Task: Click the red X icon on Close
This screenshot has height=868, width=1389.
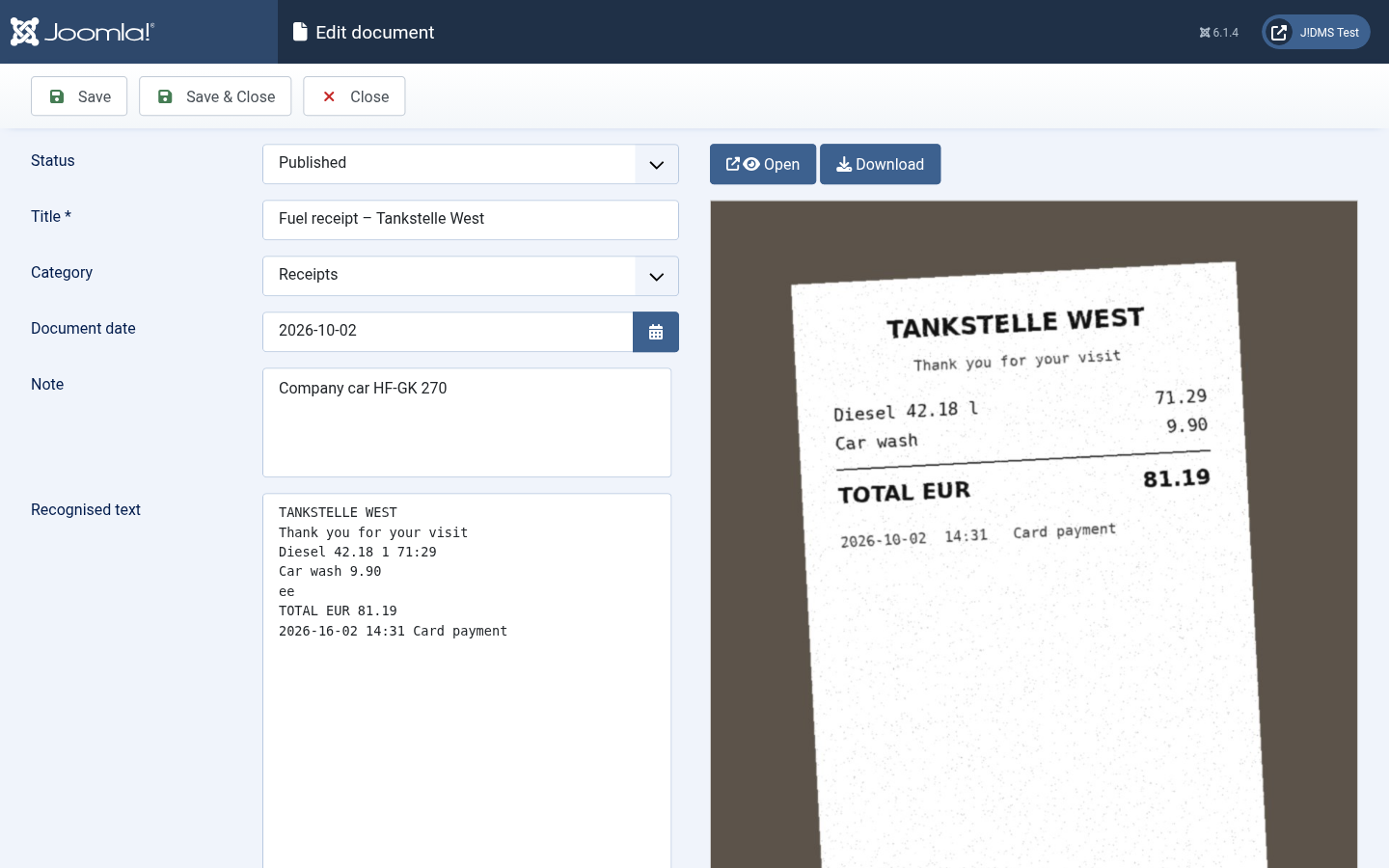Action: [x=329, y=96]
